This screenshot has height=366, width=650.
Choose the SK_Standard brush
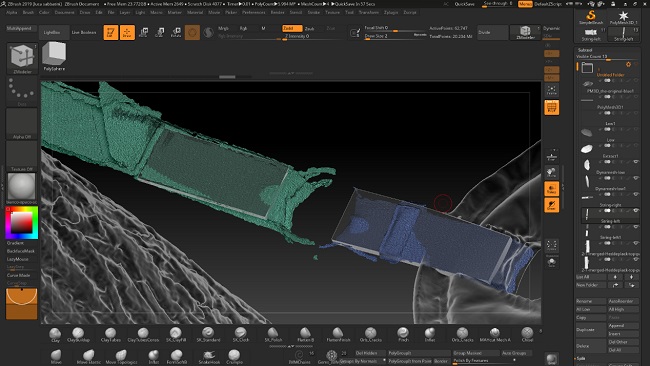[208, 334]
